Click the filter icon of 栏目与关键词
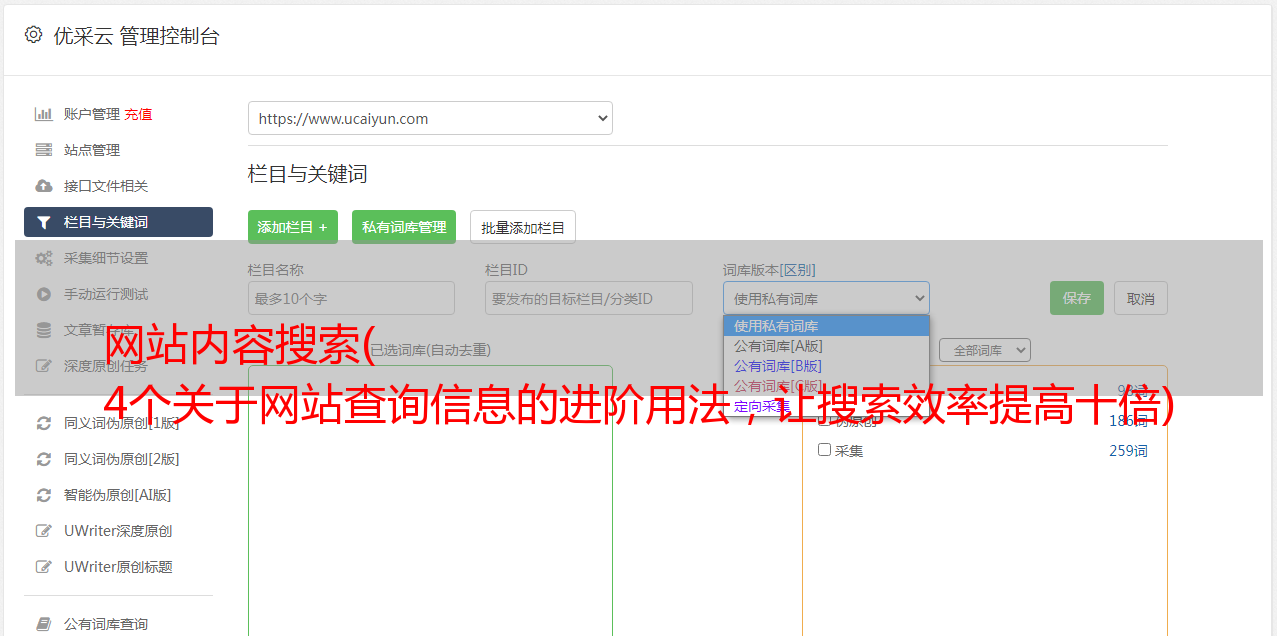 (43, 222)
